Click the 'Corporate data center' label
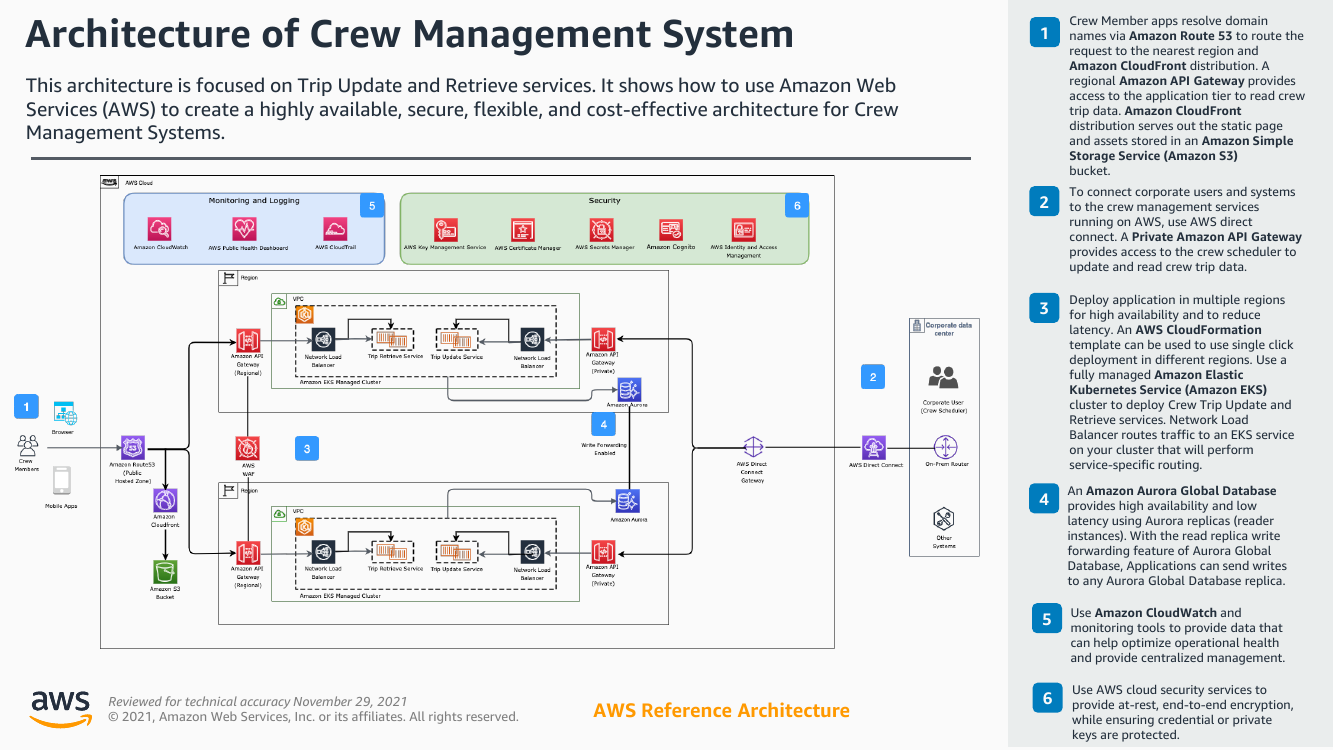 point(946,329)
